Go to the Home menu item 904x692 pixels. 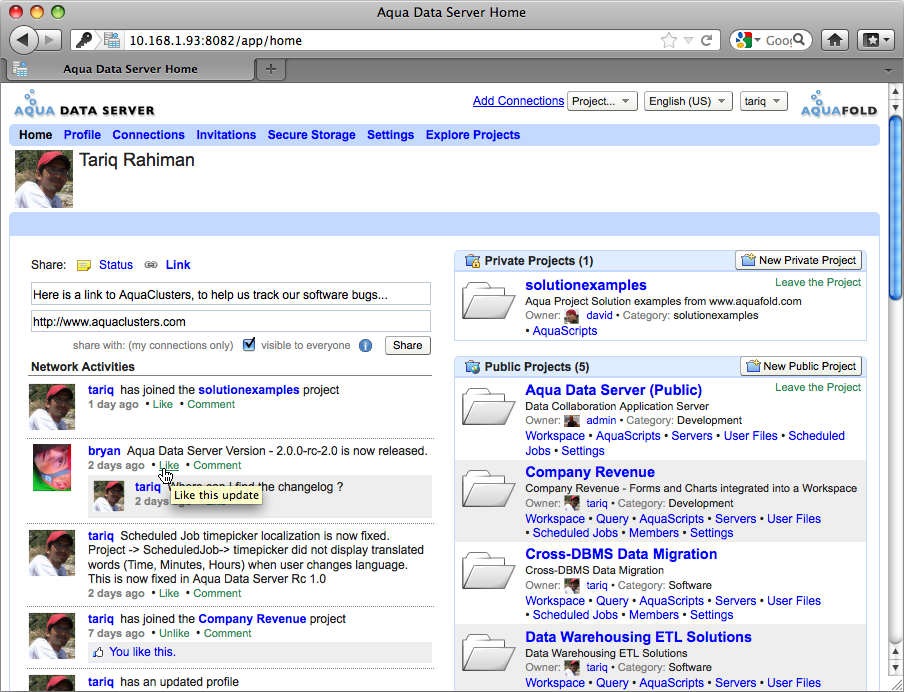click(x=35, y=135)
